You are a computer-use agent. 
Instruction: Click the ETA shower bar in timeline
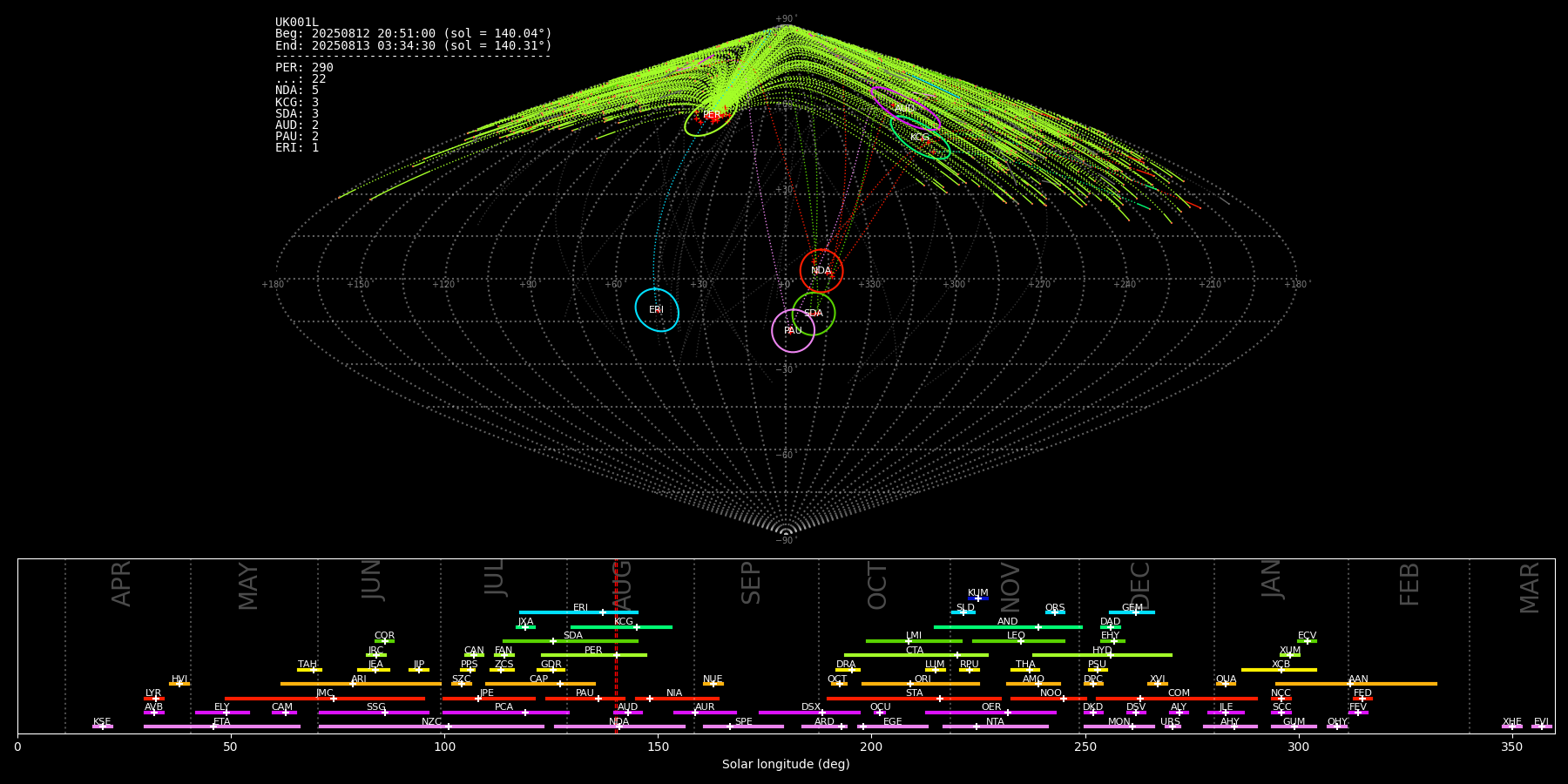coord(222,727)
